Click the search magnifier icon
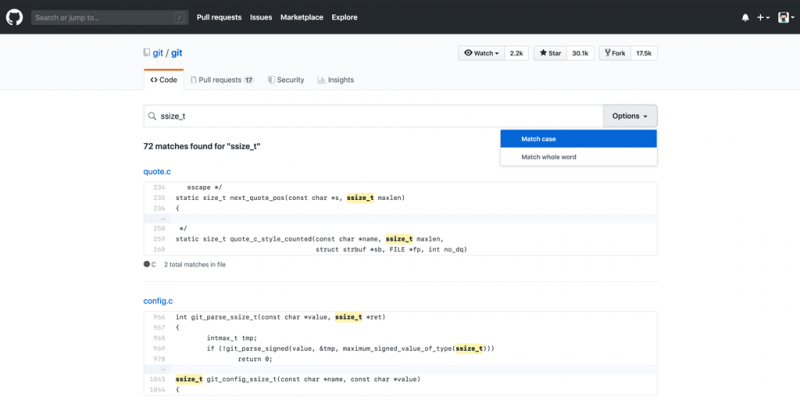 coord(152,116)
